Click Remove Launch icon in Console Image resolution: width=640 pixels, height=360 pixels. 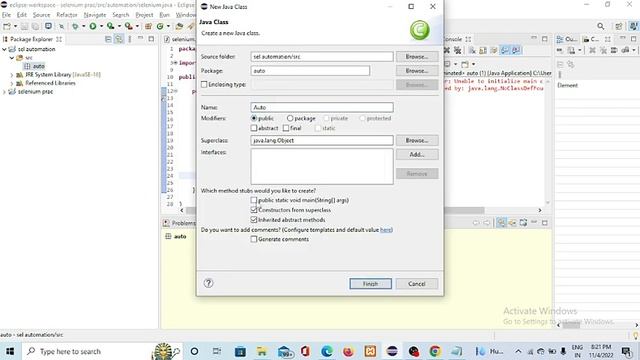447,50
